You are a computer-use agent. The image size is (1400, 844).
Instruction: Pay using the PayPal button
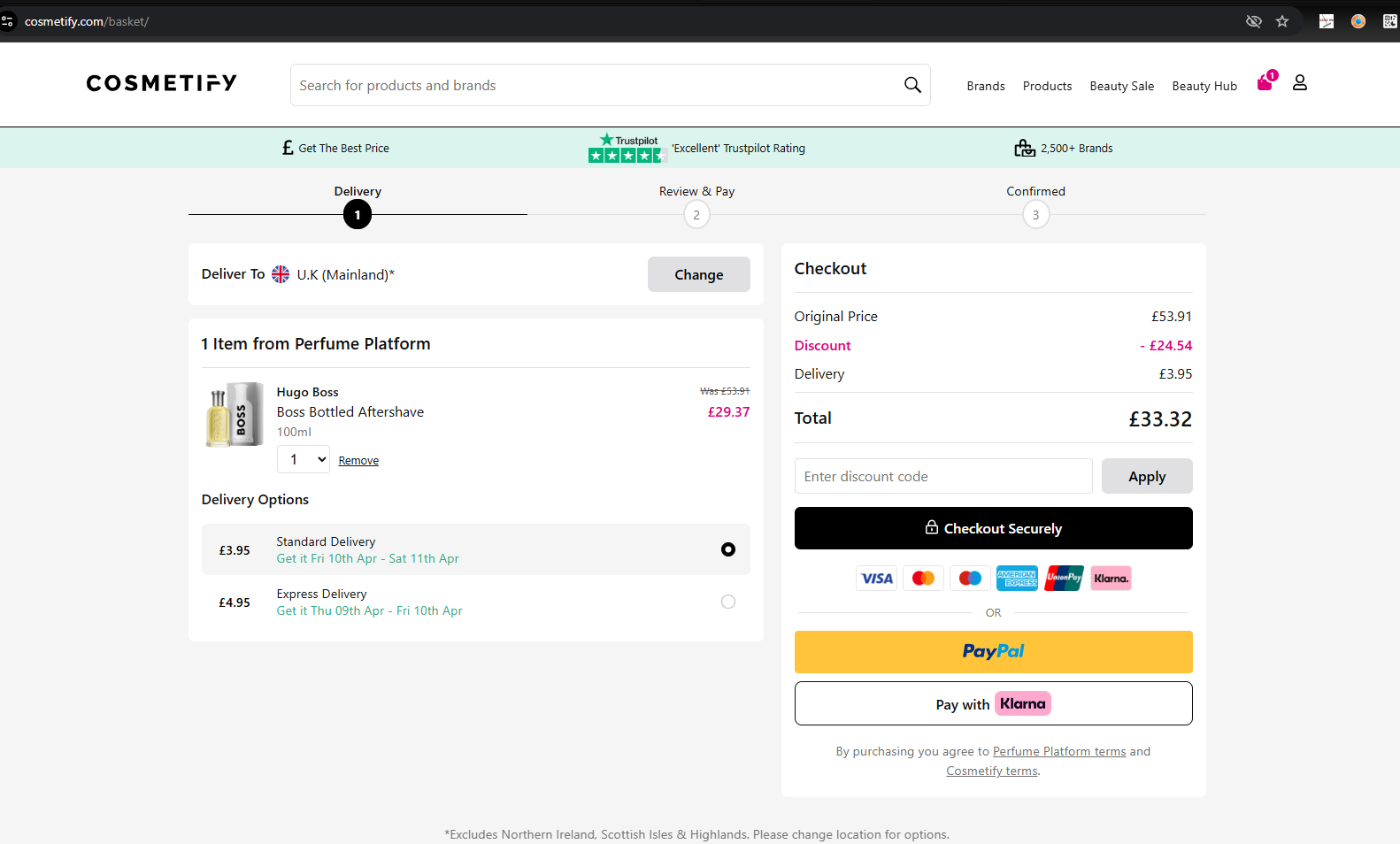click(x=994, y=652)
